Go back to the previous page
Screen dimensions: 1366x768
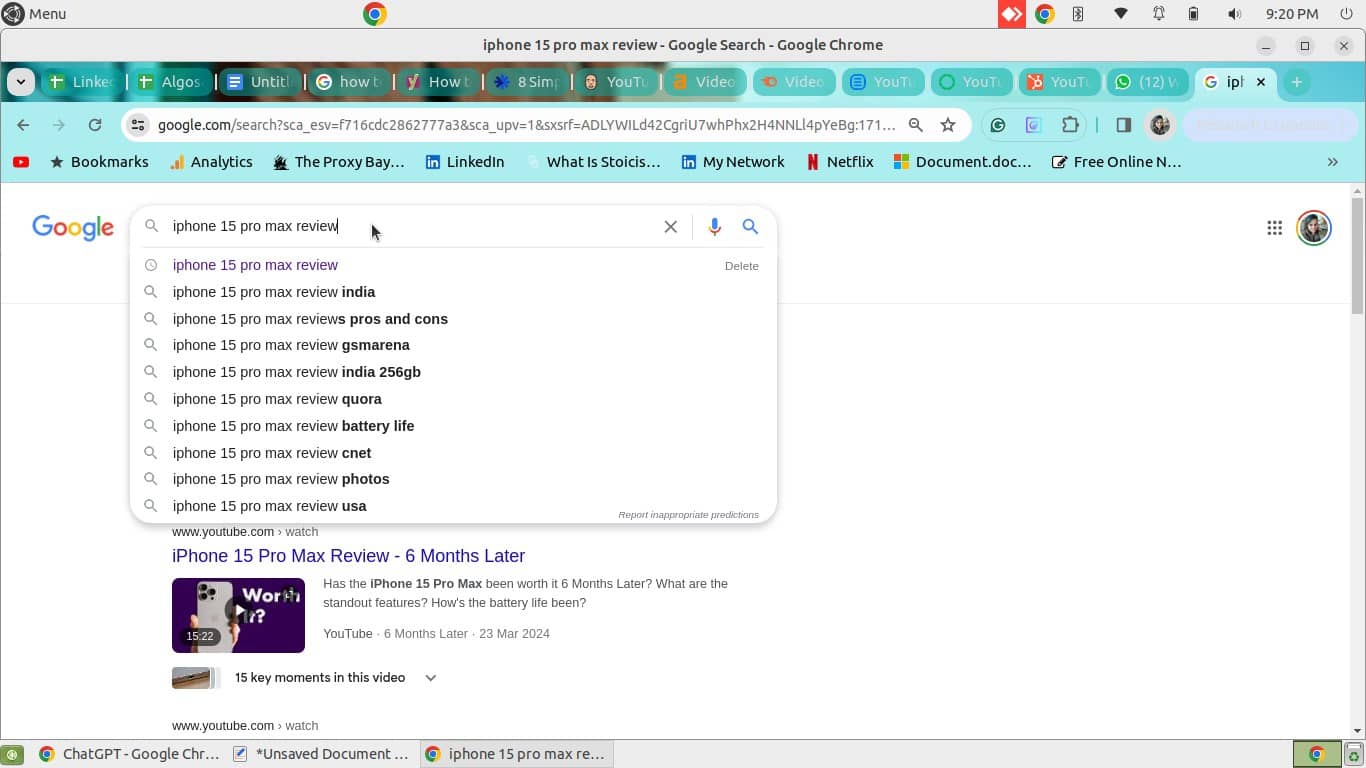click(x=23, y=125)
